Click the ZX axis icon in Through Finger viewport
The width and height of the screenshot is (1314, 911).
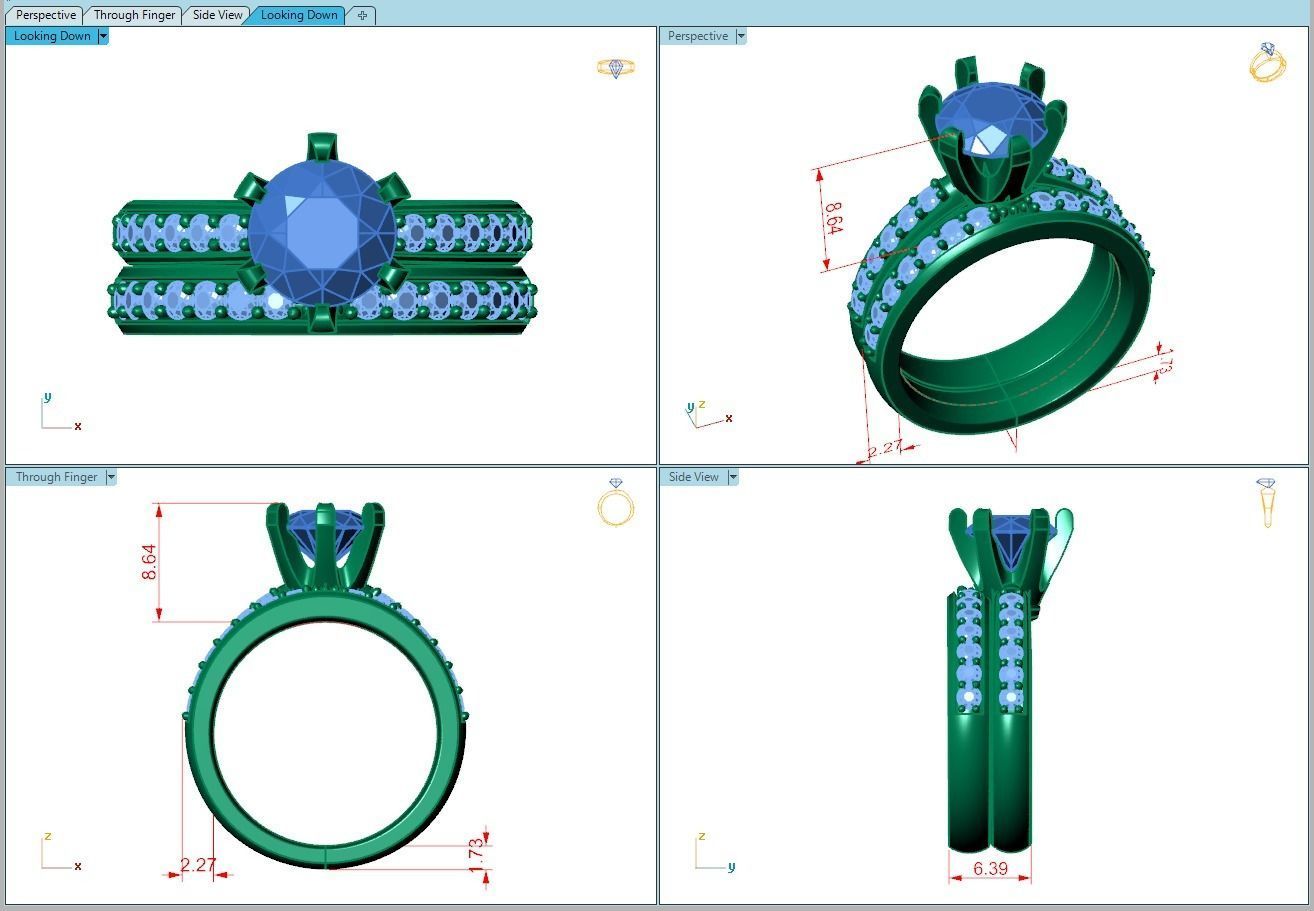(x=60, y=851)
